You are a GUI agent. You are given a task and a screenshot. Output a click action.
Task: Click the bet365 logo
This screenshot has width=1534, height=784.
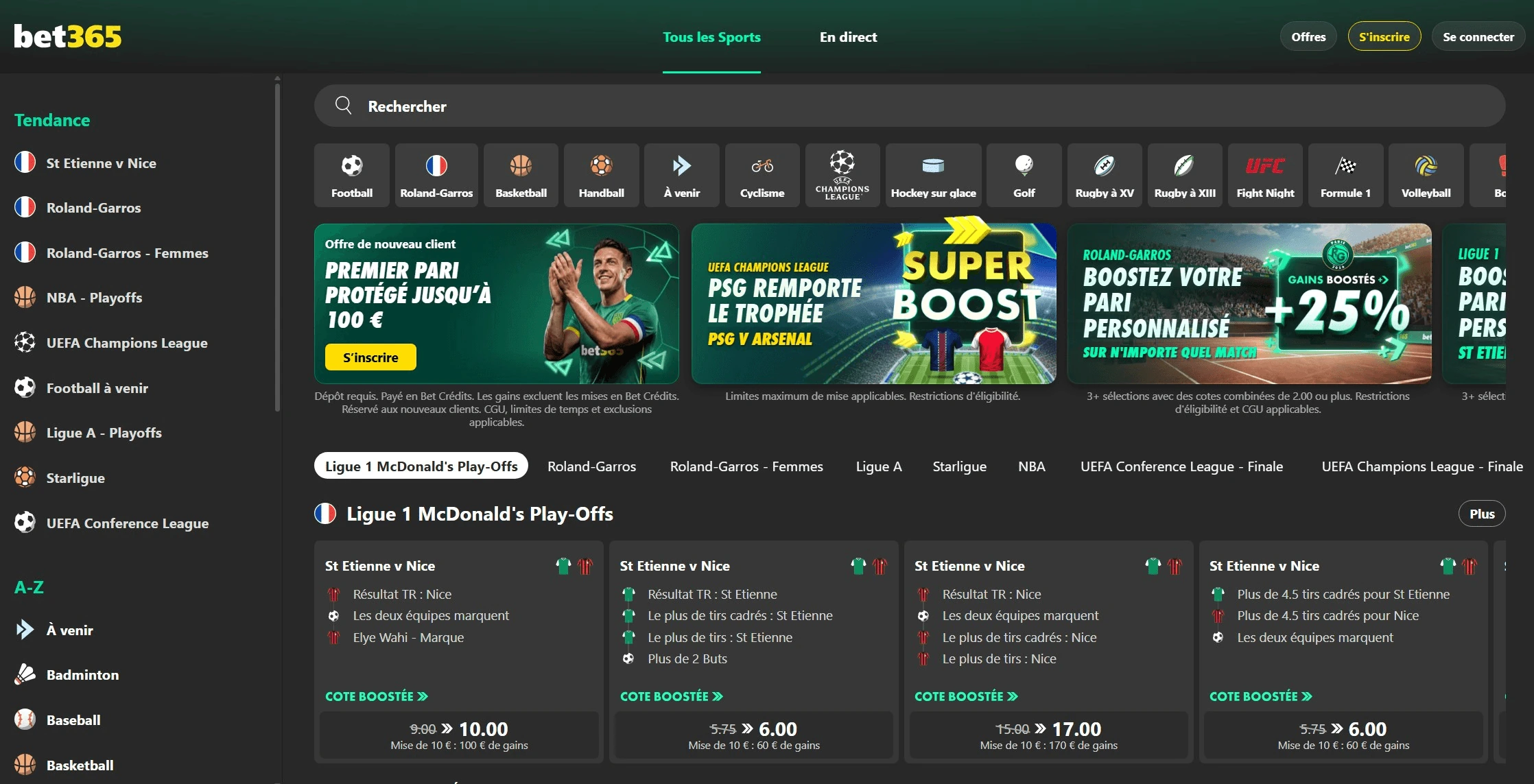tap(67, 36)
